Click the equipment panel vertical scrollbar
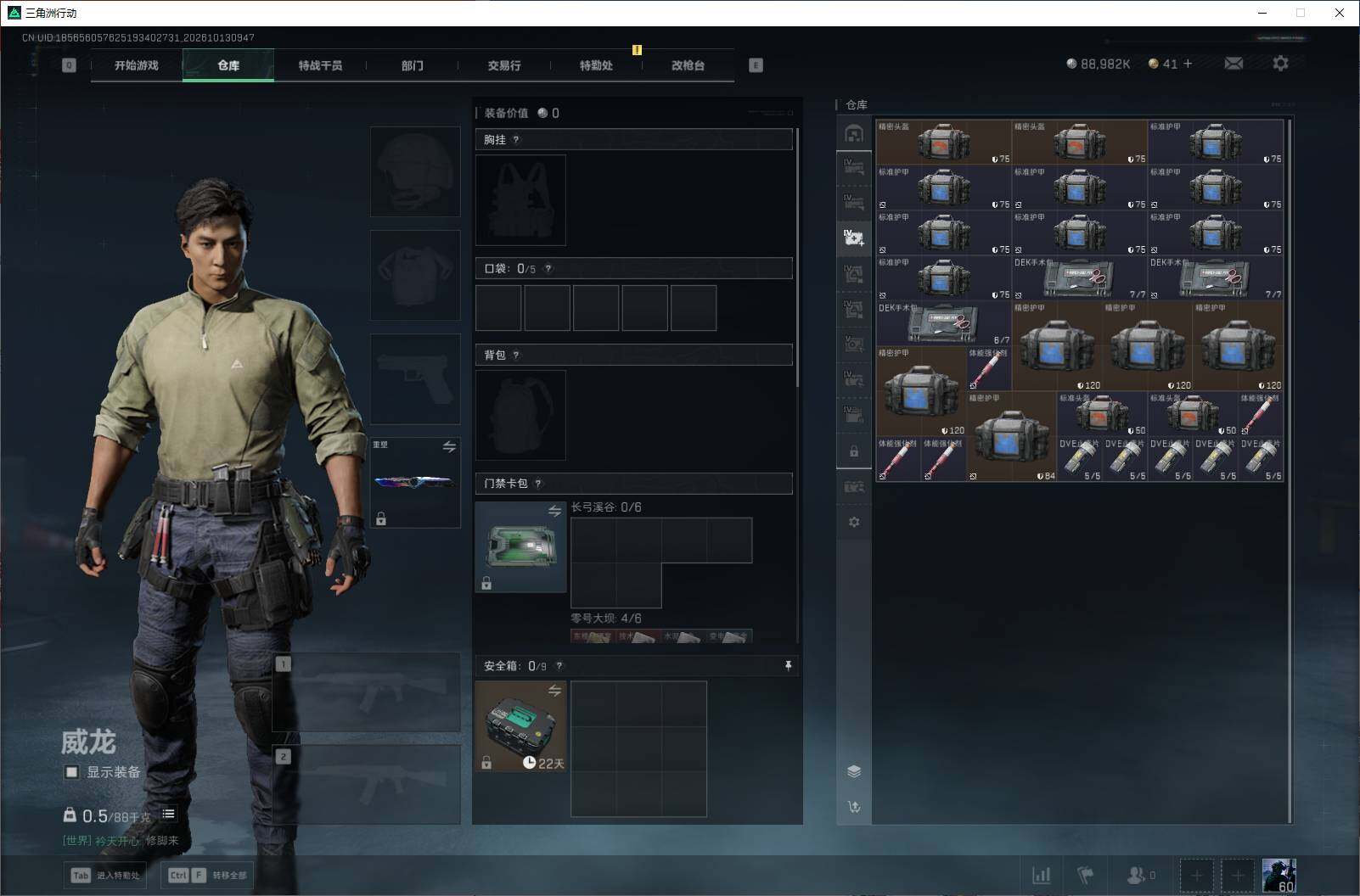Image resolution: width=1360 pixels, height=896 pixels. (x=797, y=256)
